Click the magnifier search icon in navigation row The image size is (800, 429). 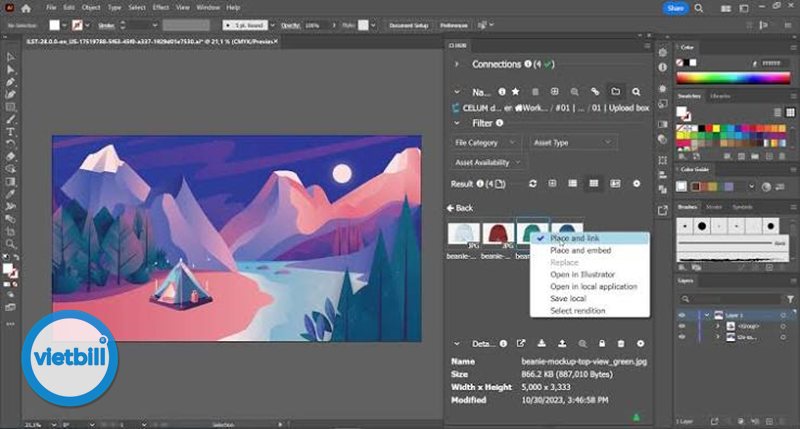pyautogui.click(x=636, y=92)
